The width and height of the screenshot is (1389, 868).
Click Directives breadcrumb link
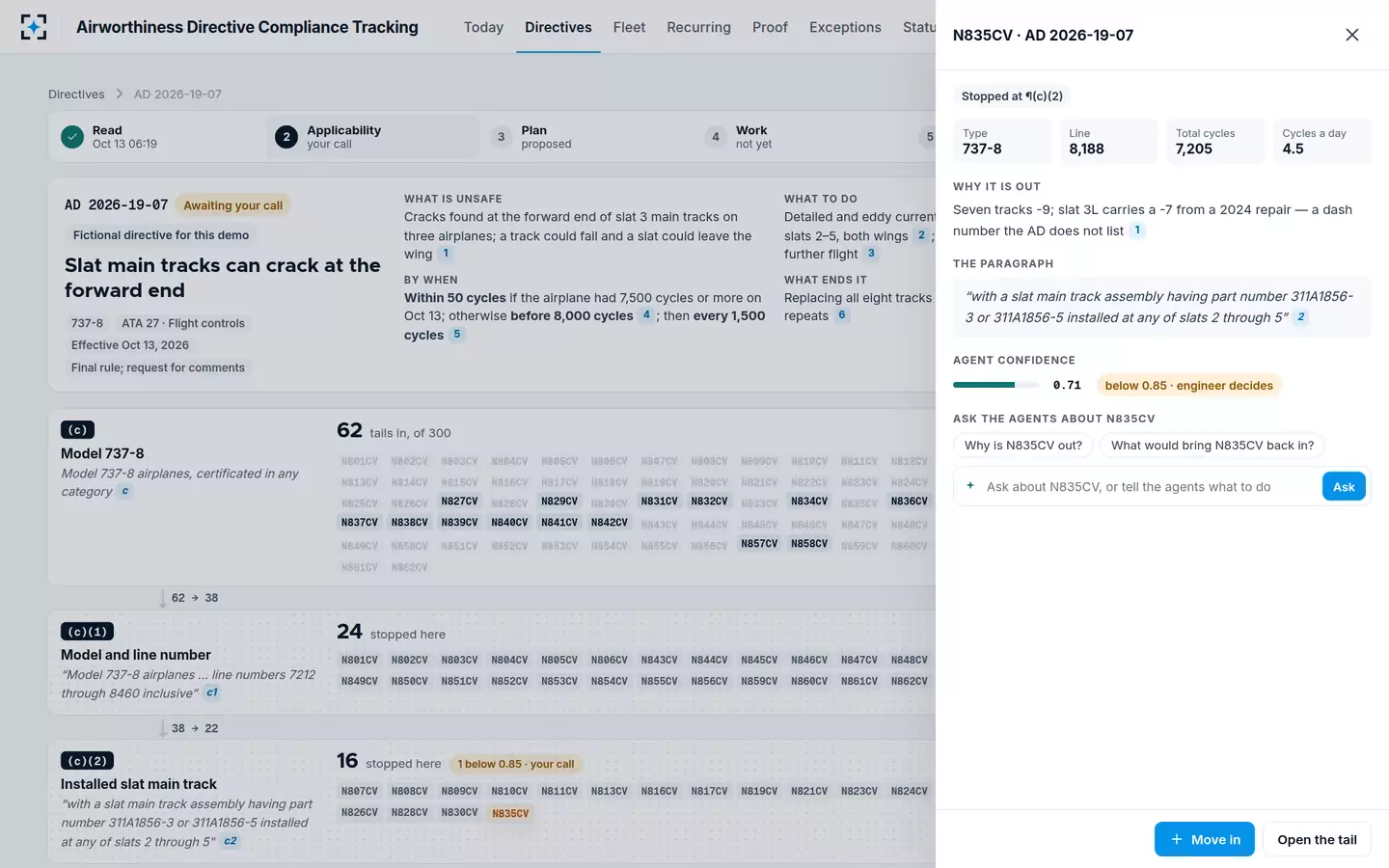76,95
